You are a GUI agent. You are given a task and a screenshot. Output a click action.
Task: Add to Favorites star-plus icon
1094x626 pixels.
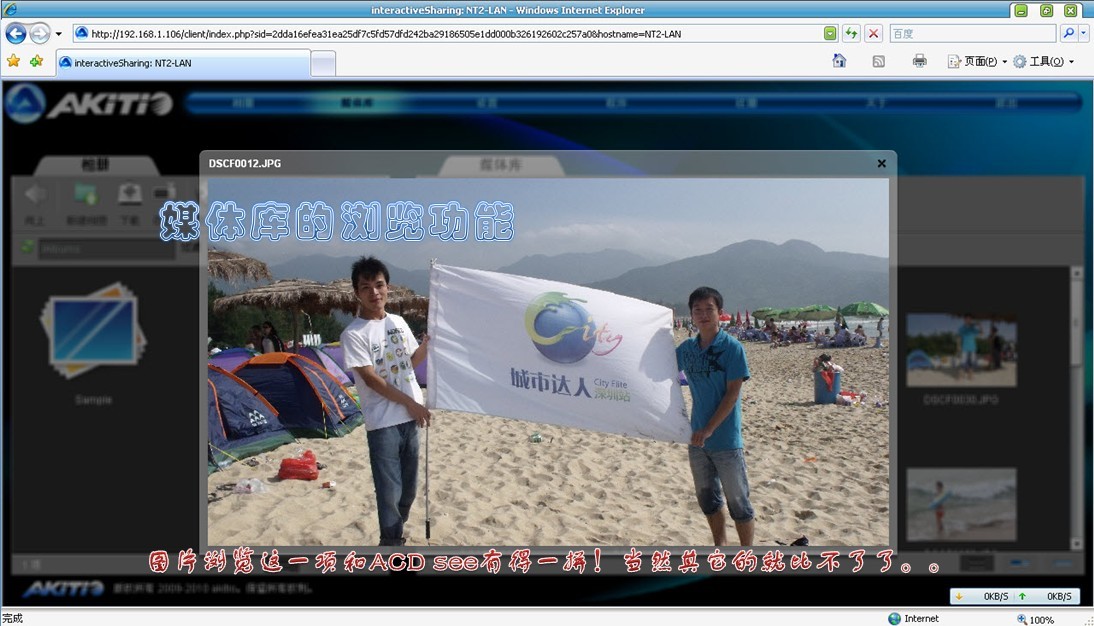pyautogui.click(x=36, y=61)
